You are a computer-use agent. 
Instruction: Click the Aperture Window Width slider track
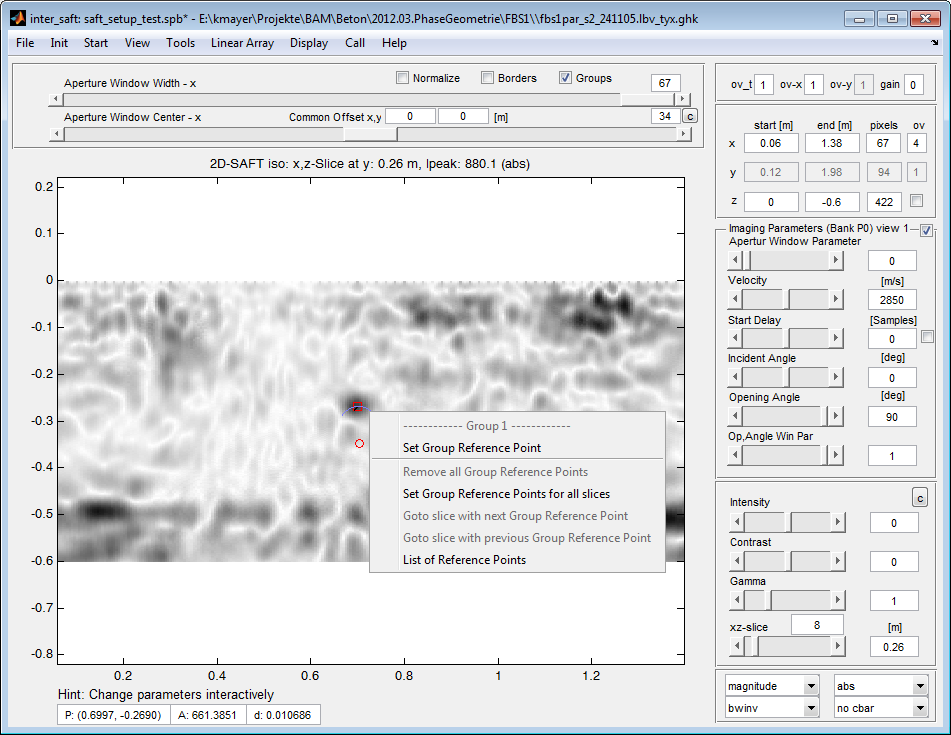[369, 99]
